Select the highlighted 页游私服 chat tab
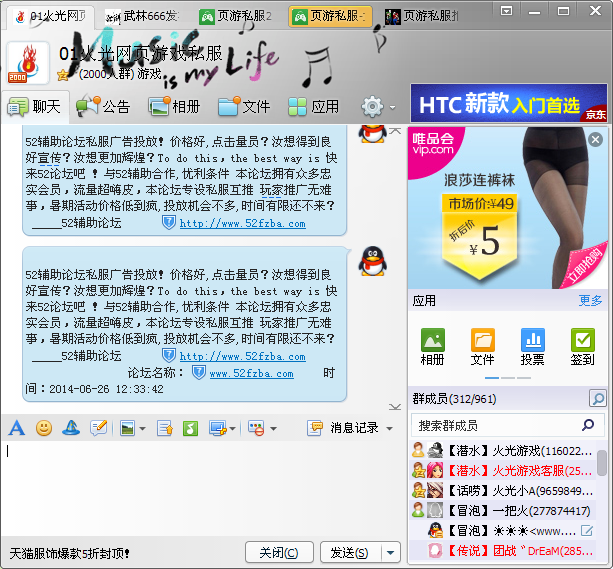613x569 pixels. tap(330, 16)
